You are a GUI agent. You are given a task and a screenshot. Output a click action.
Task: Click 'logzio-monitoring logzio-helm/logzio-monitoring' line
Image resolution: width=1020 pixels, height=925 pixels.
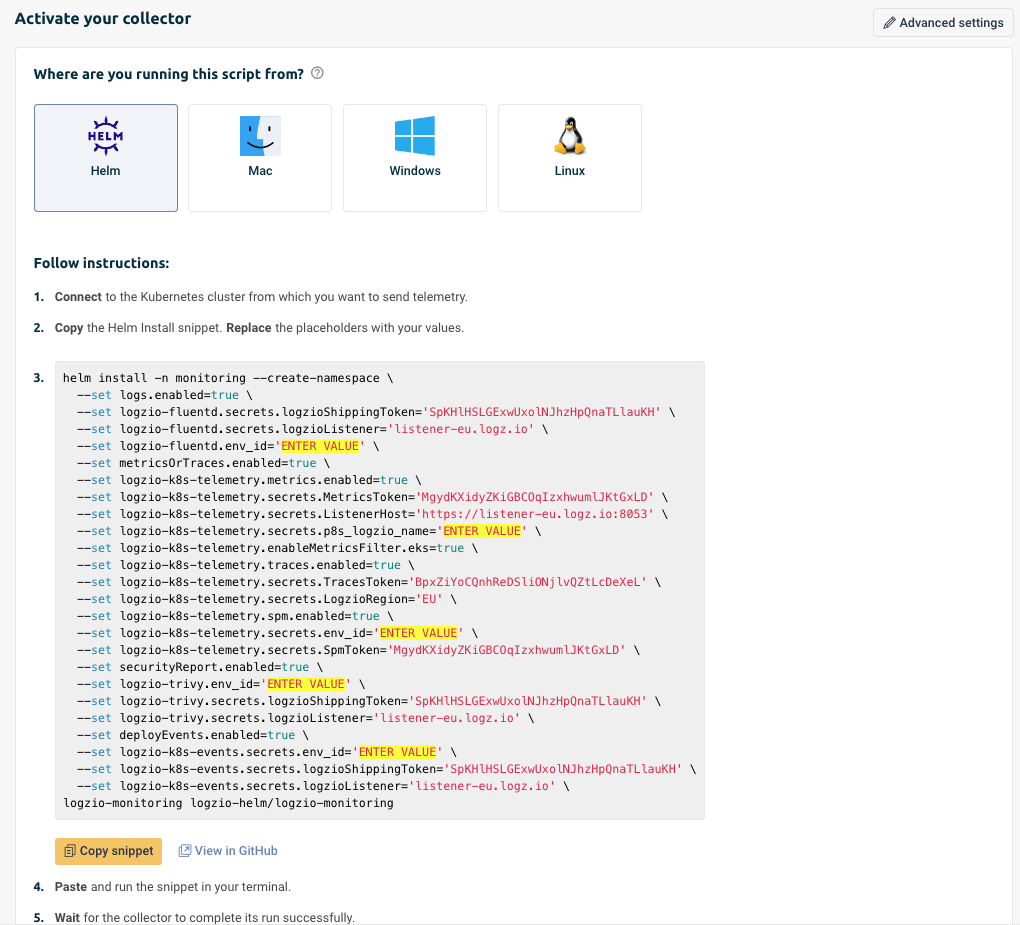click(228, 803)
